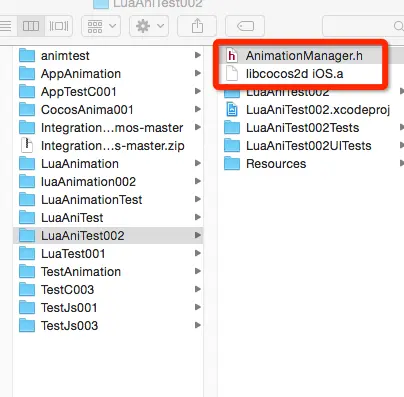The width and height of the screenshot is (404, 397).
Task: Select the LuaAniTest002 folder icon in left column
Action: click(27, 235)
